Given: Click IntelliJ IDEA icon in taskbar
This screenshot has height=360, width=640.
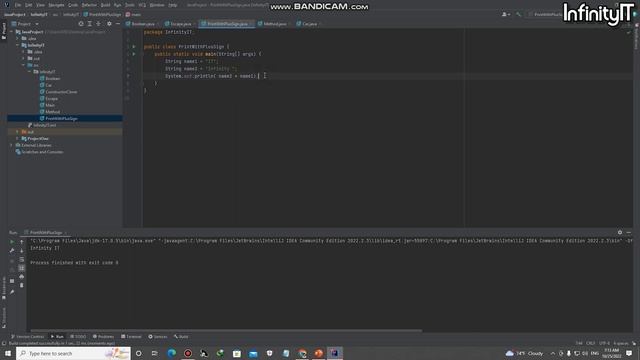Looking at the screenshot, I should click(335, 353).
